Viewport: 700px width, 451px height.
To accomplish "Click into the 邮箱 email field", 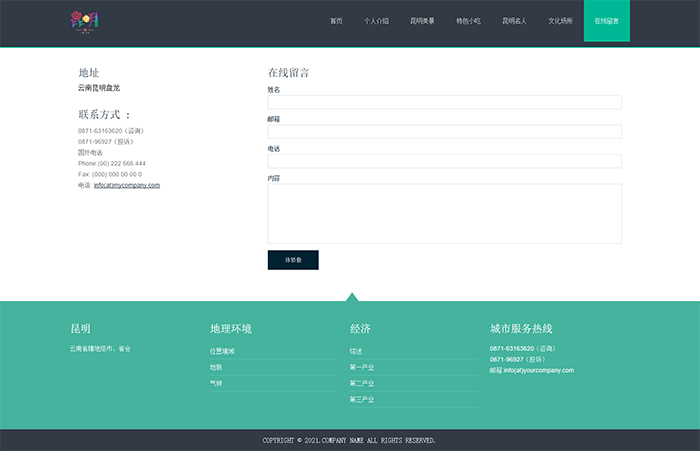I will 444,132.
